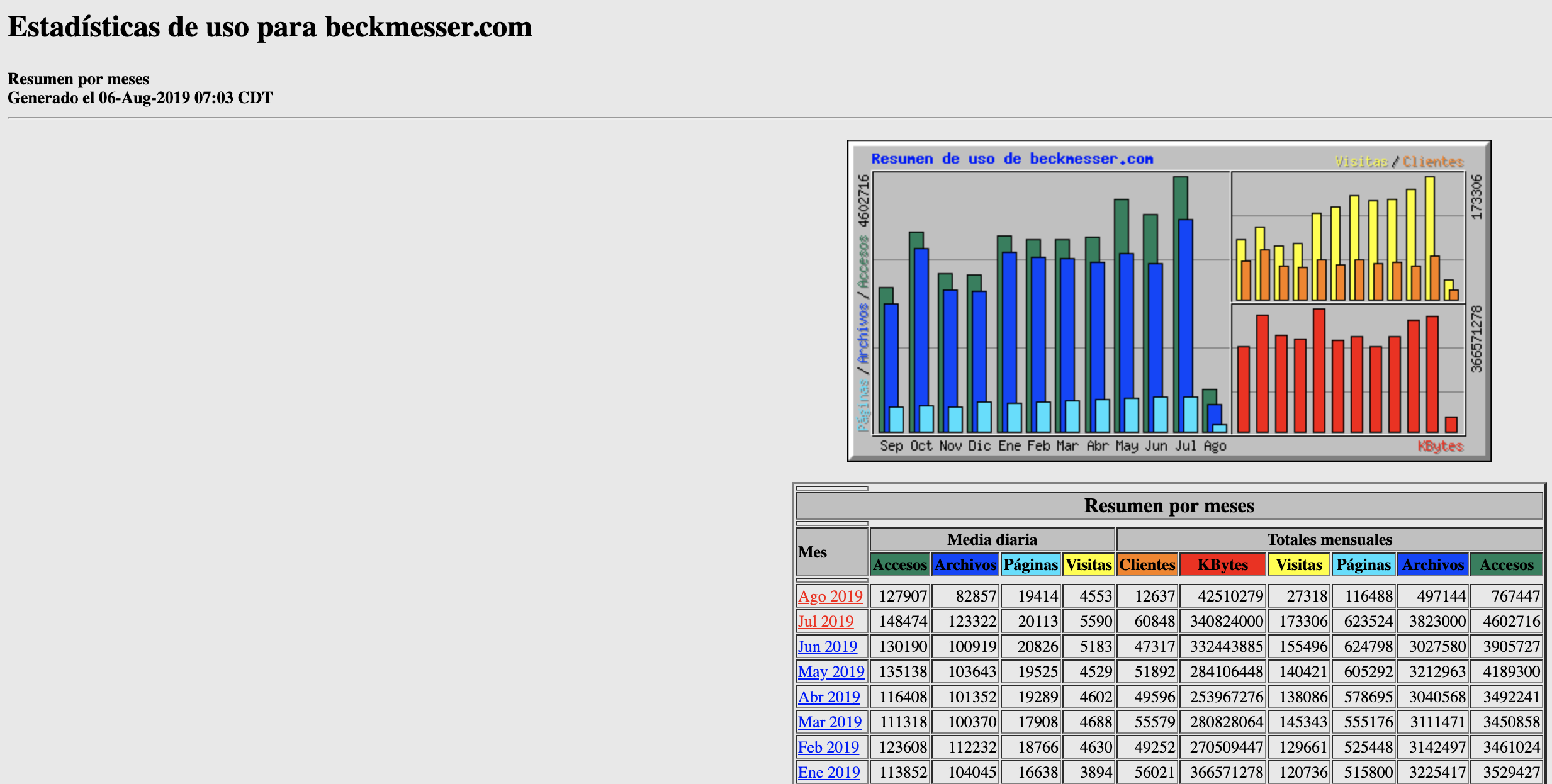
Task: Open the Mar 2019 monthly link
Action: [829, 722]
